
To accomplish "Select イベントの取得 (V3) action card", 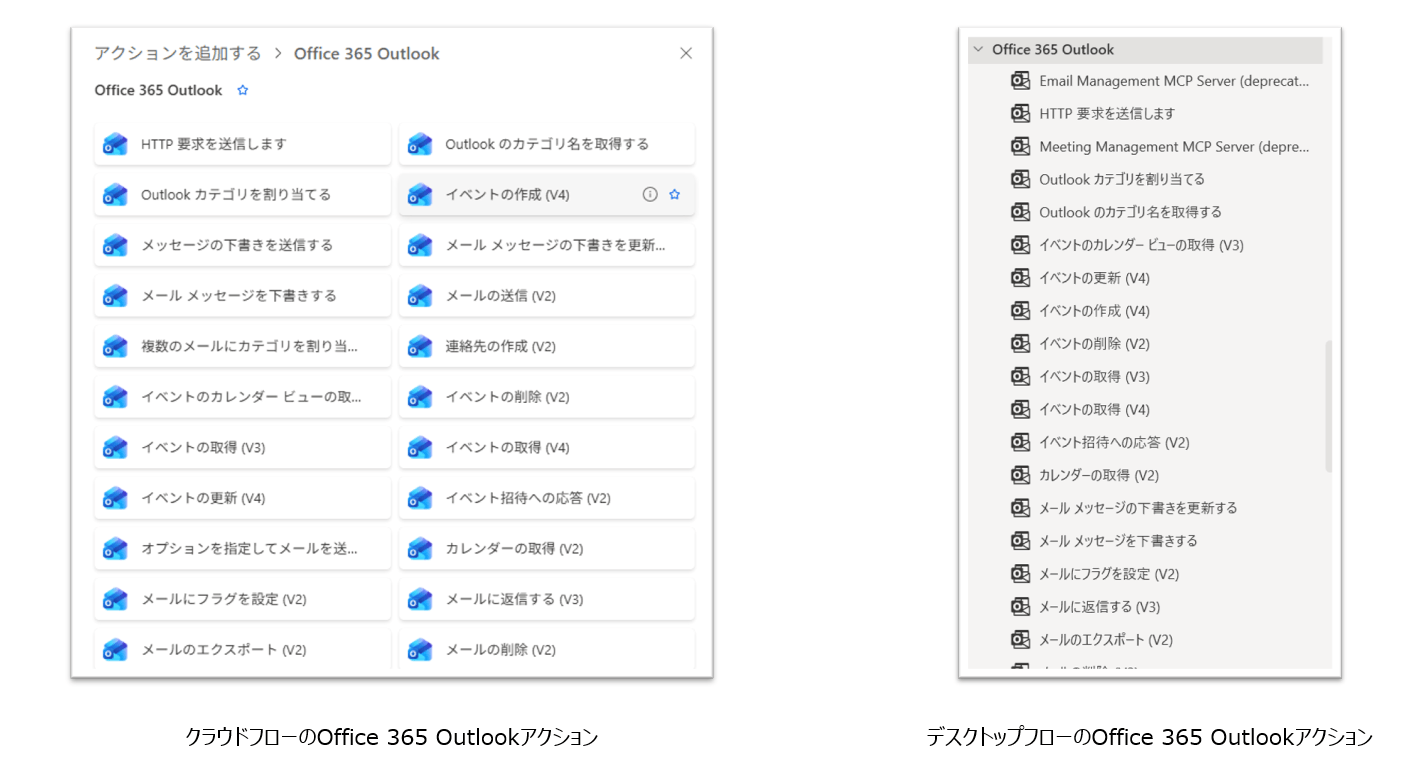I will [x=242, y=447].
